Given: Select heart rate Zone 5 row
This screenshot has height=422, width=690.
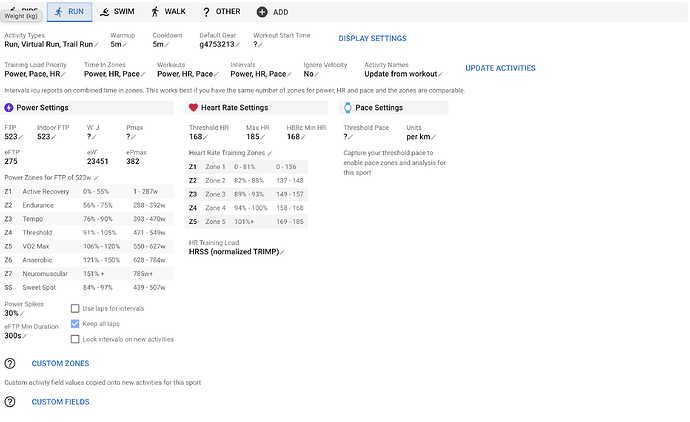Looking at the screenshot, I should tap(246, 222).
